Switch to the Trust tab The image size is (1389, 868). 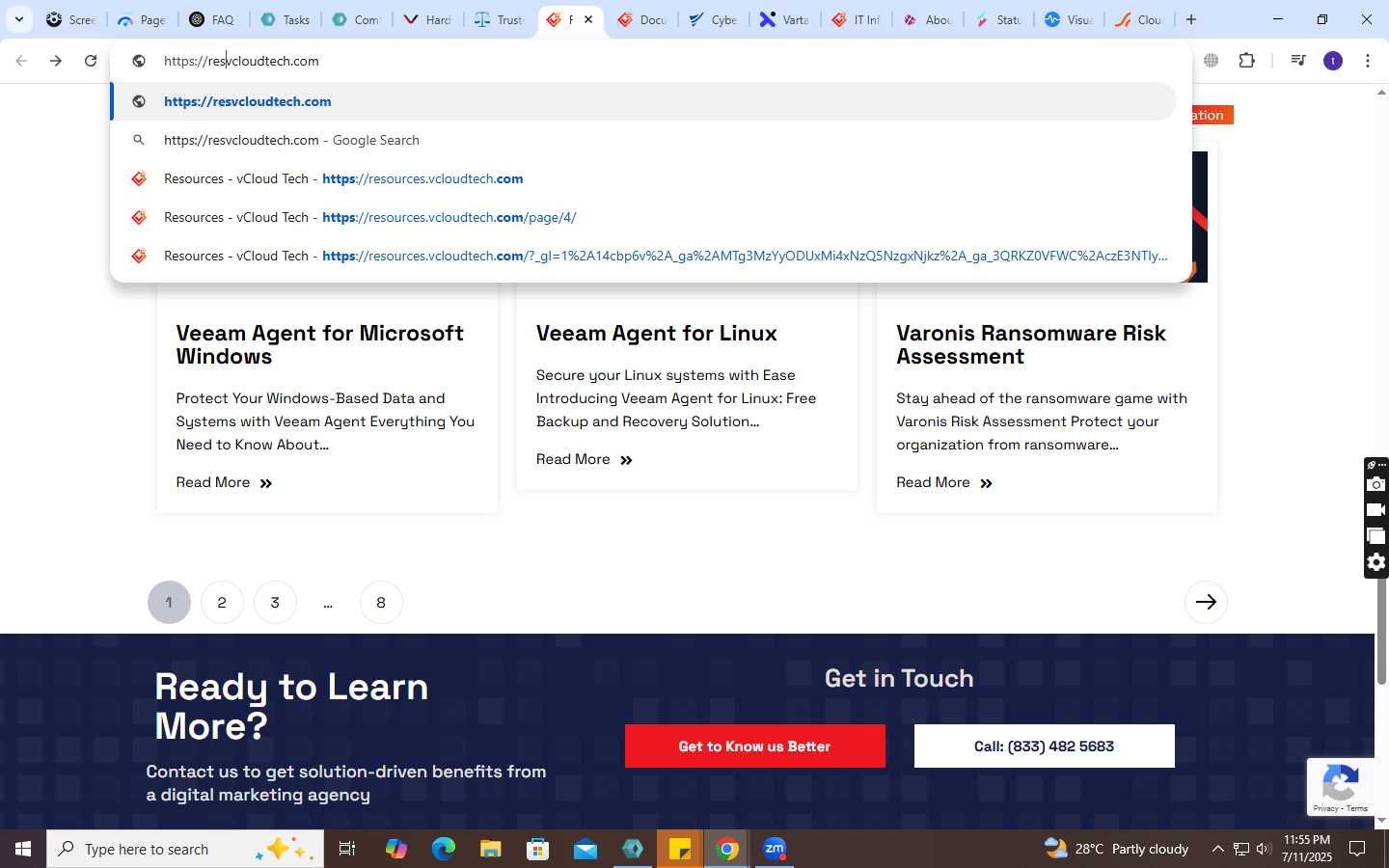499,19
